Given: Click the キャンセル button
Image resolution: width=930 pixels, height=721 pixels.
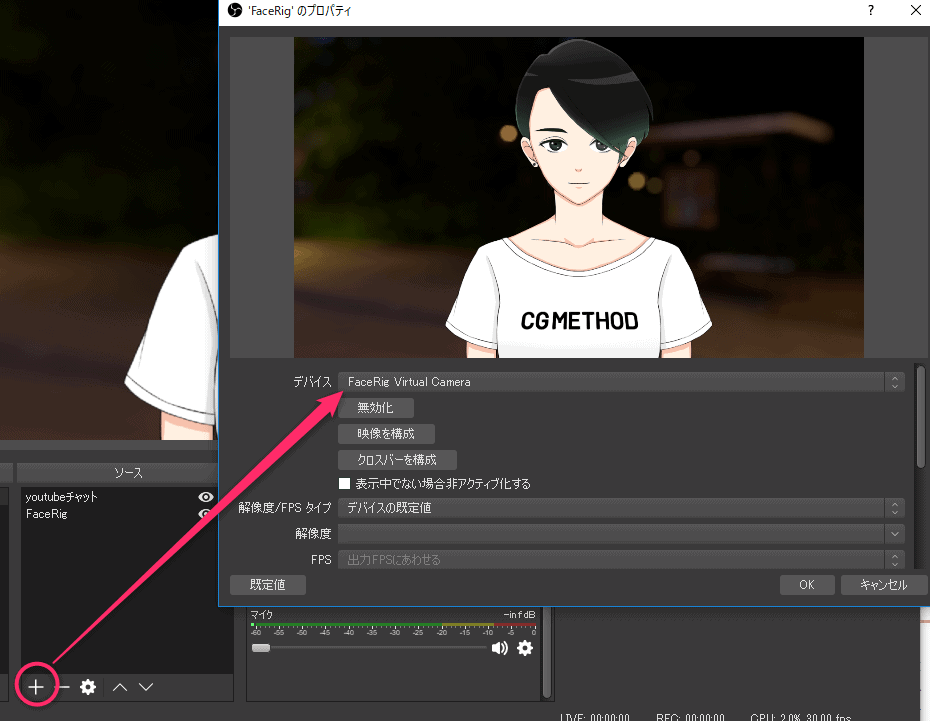Looking at the screenshot, I should 882,585.
